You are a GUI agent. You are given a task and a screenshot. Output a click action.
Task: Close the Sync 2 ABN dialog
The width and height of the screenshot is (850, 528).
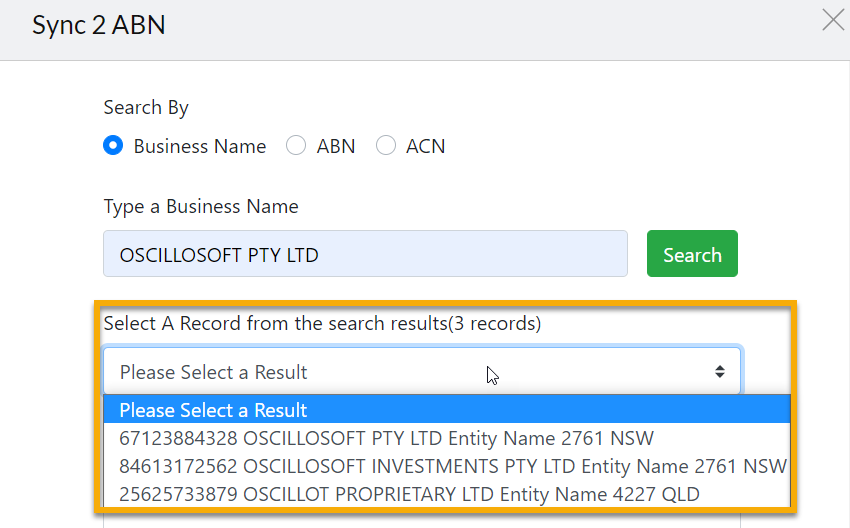point(833,20)
